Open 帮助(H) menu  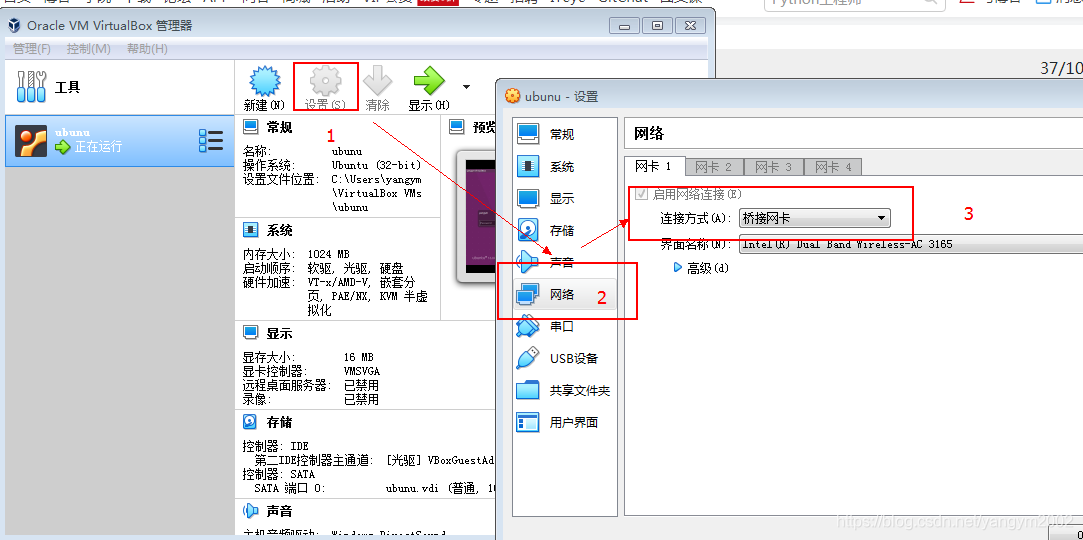pyautogui.click(x=147, y=49)
